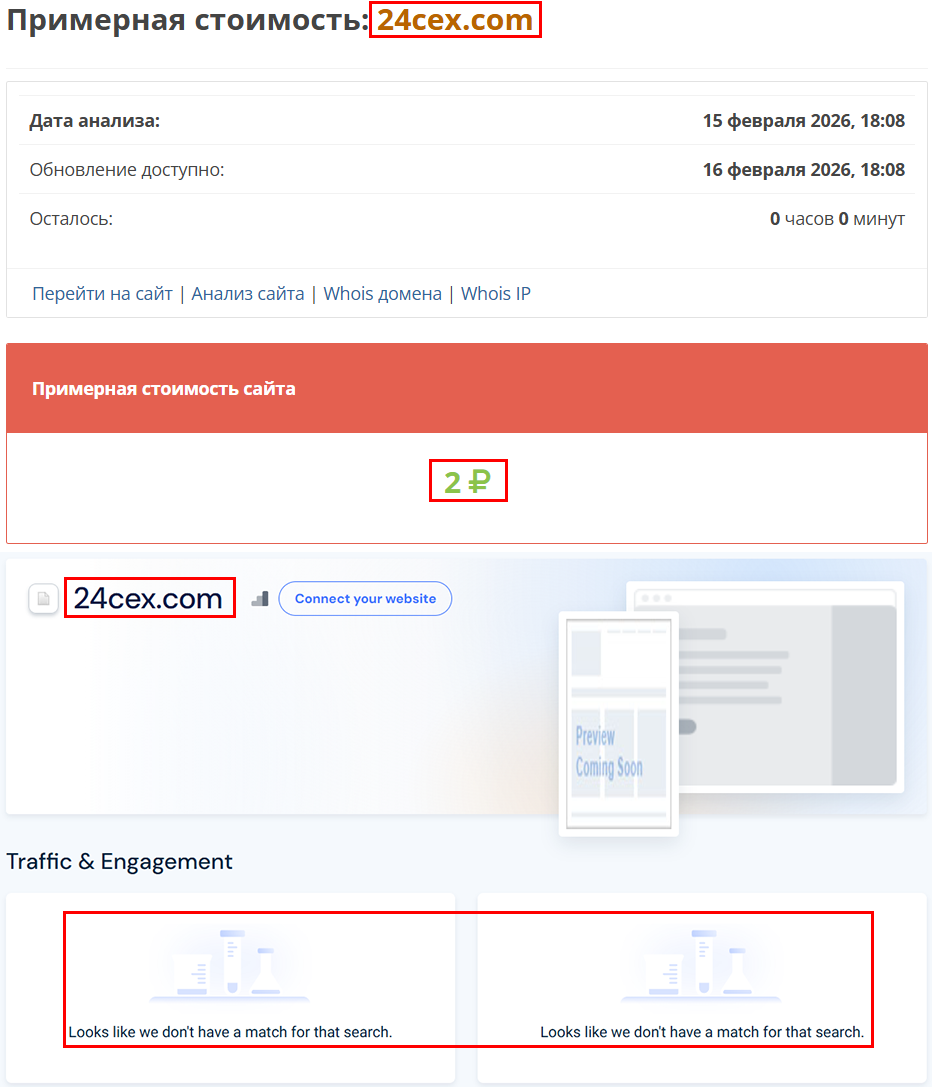Click the green '2 ₽' estimated value
Screen dimensions: 932x1087
[x=466, y=480]
